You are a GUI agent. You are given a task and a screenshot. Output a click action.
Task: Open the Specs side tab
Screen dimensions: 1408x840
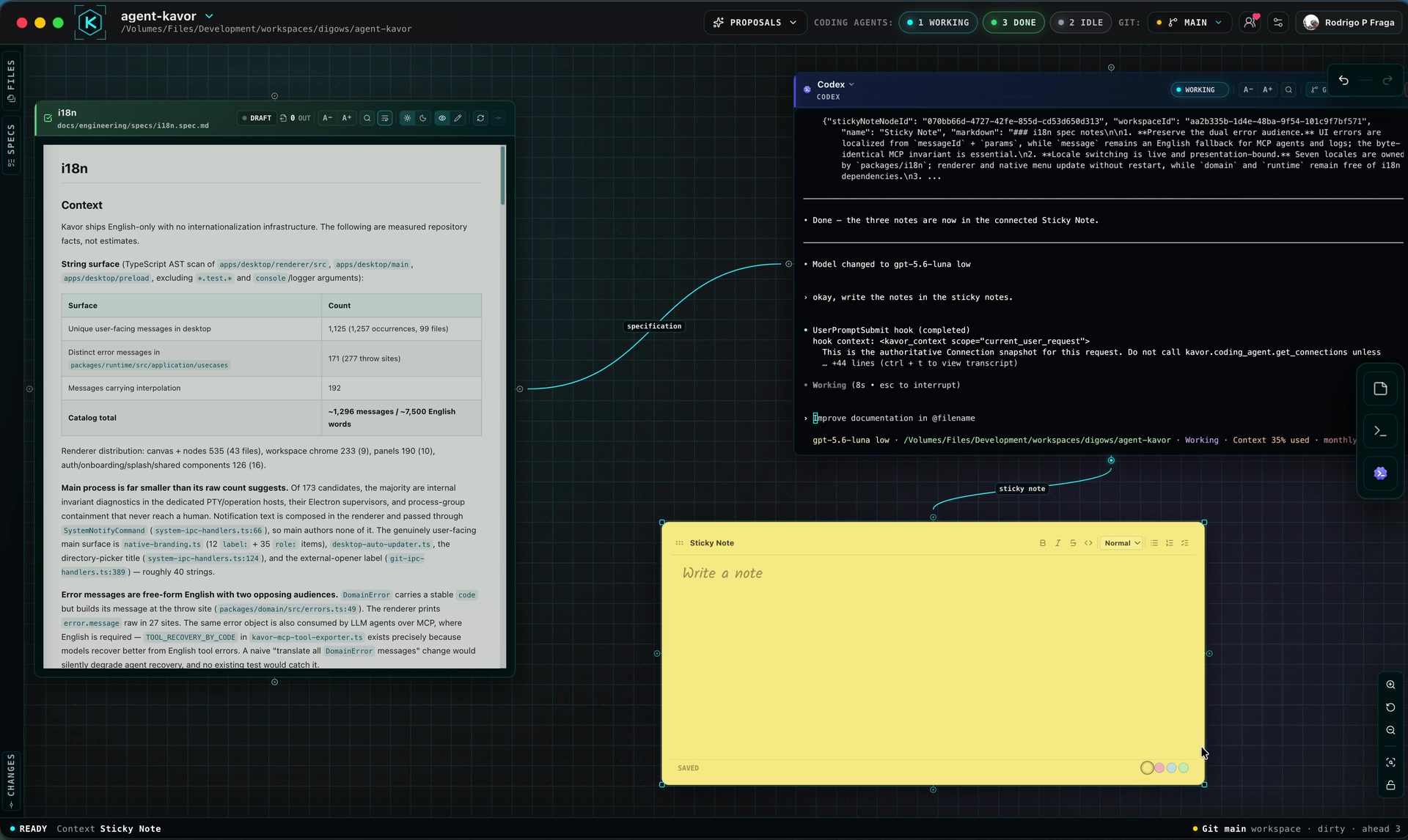[x=11, y=144]
